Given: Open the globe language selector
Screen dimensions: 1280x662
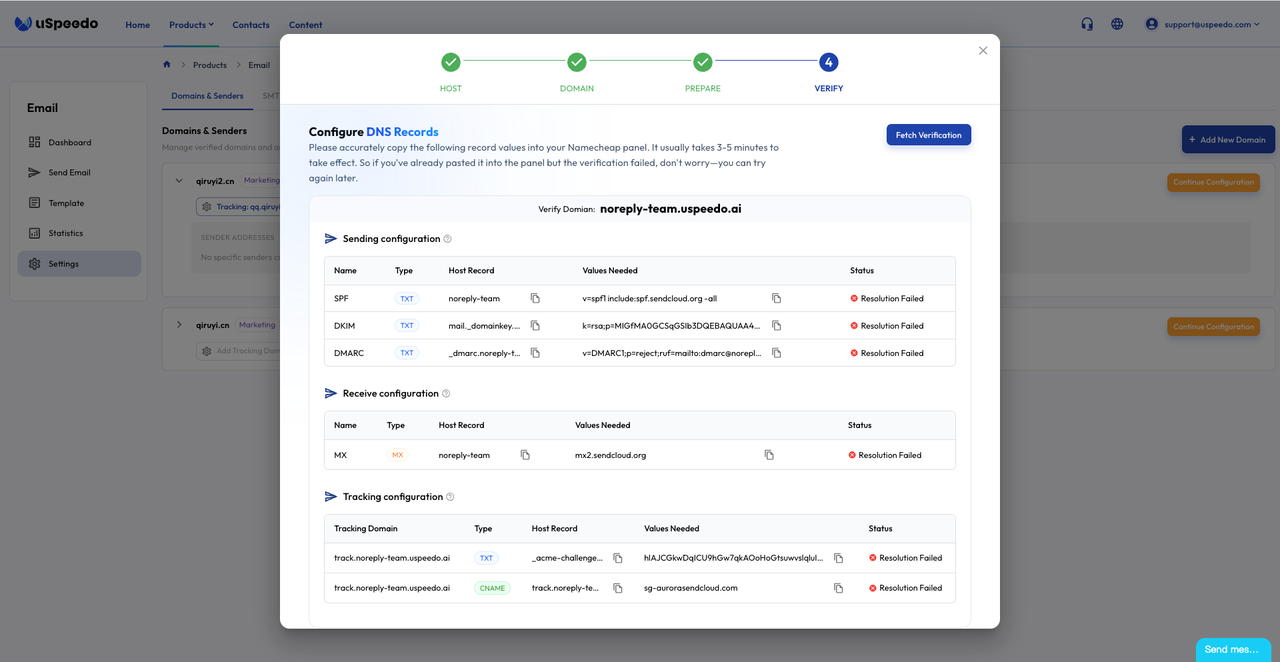Looking at the screenshot, I should [x=1117, y=24].
